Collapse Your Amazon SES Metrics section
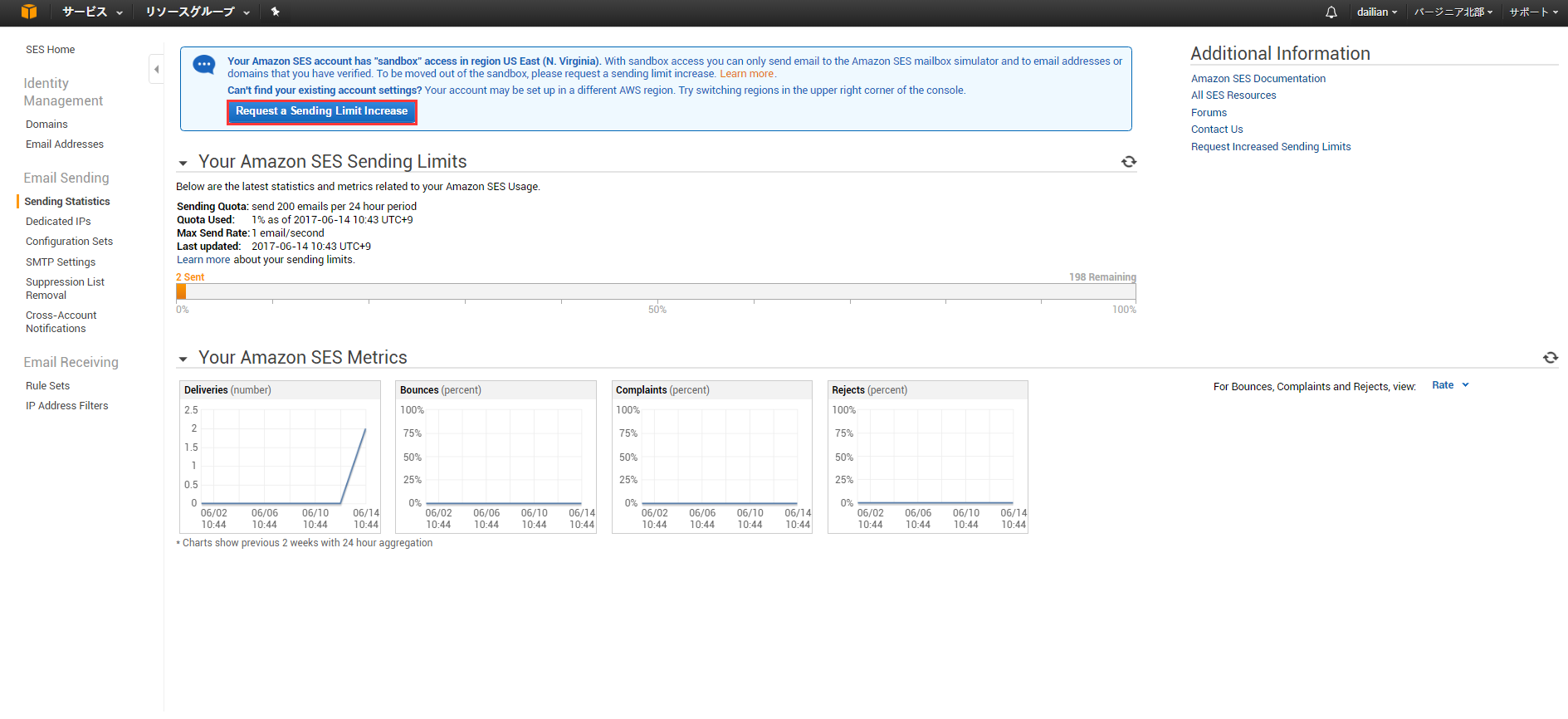 click(x=183, y=359)
